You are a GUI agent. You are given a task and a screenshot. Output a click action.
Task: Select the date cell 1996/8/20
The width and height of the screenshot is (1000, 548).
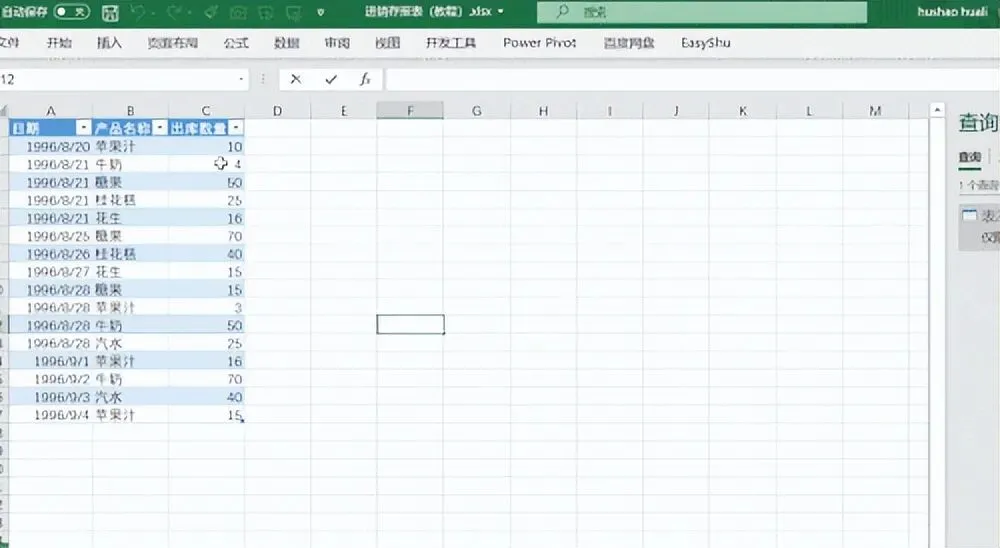coord(51,147)
